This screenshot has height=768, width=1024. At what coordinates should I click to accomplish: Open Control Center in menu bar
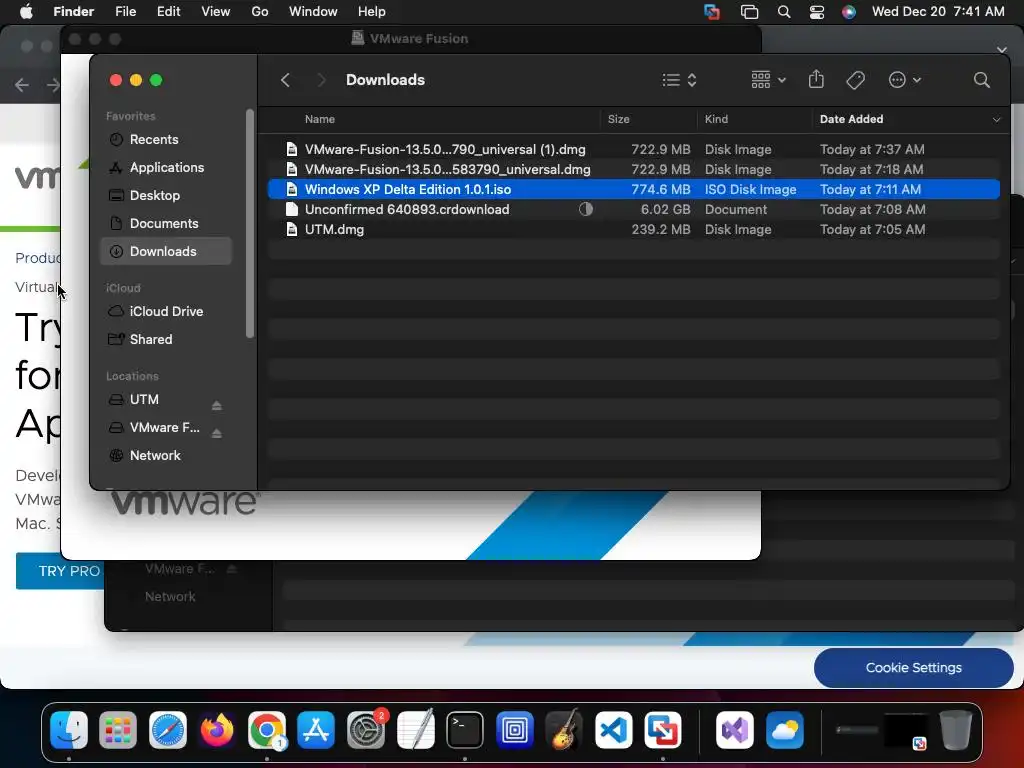[x=817, y=12]
